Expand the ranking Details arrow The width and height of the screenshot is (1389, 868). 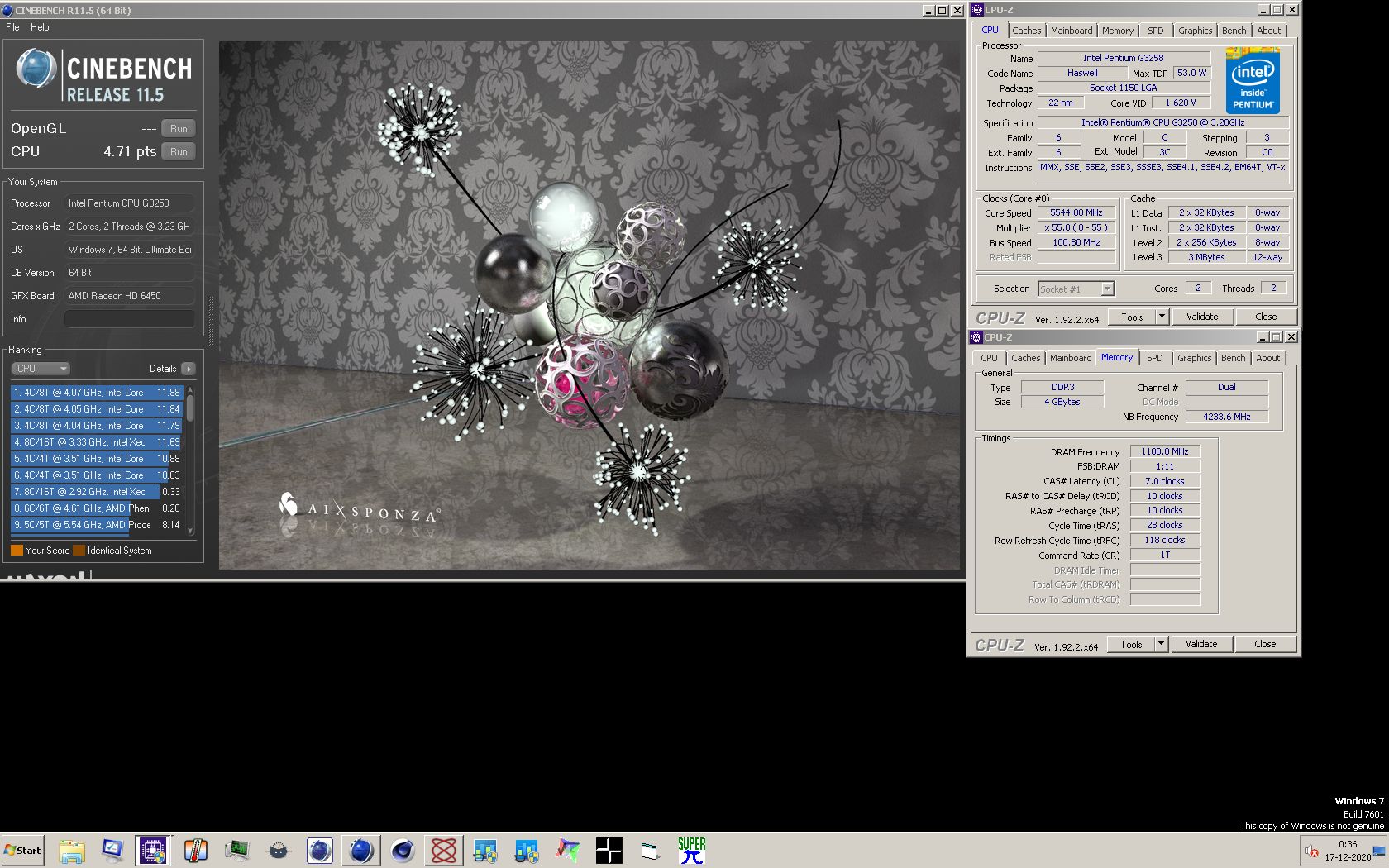point(189,369)
